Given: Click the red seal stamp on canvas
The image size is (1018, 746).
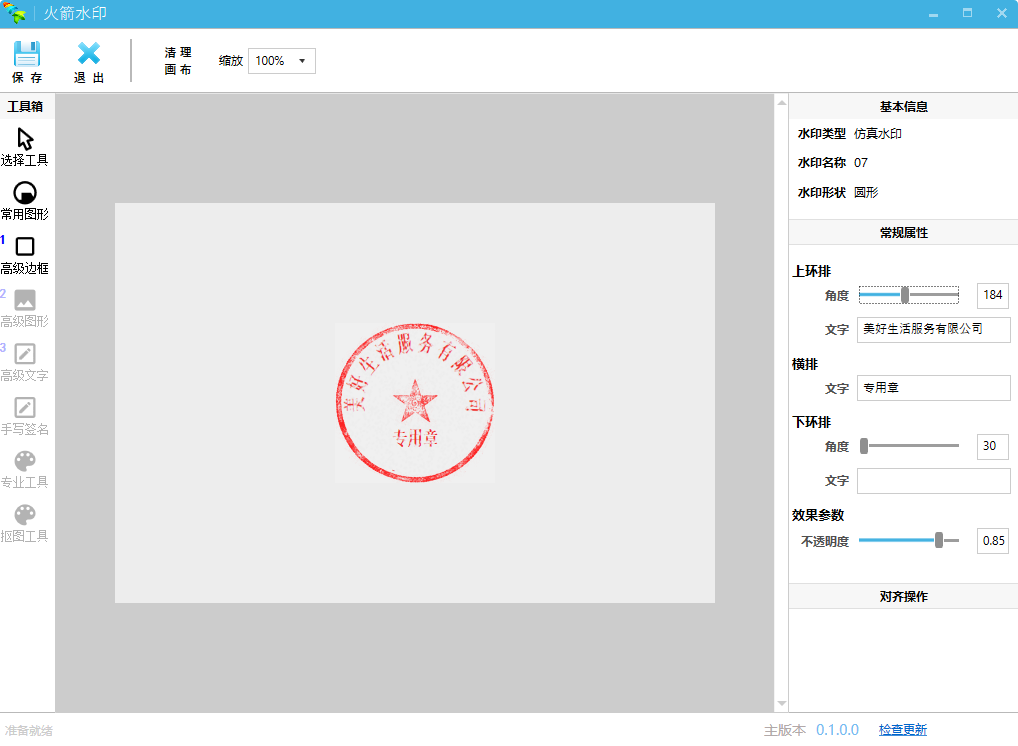Looking at the screenshot, I should coord(415,403).
